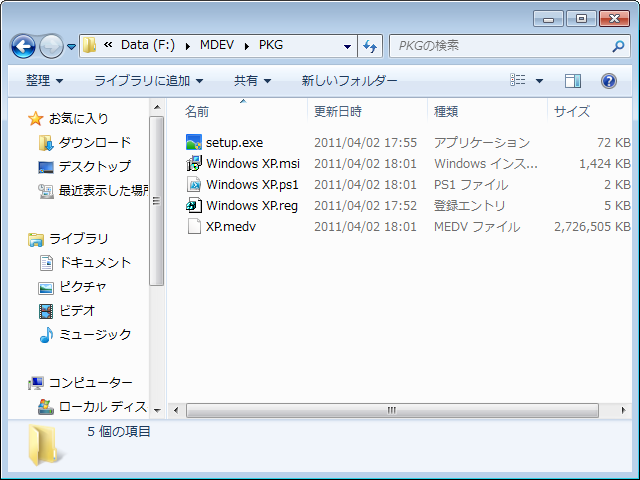Click the refresh button beside address bar
This screenshot has height=480, width=640.
click(x=370, y=46)
